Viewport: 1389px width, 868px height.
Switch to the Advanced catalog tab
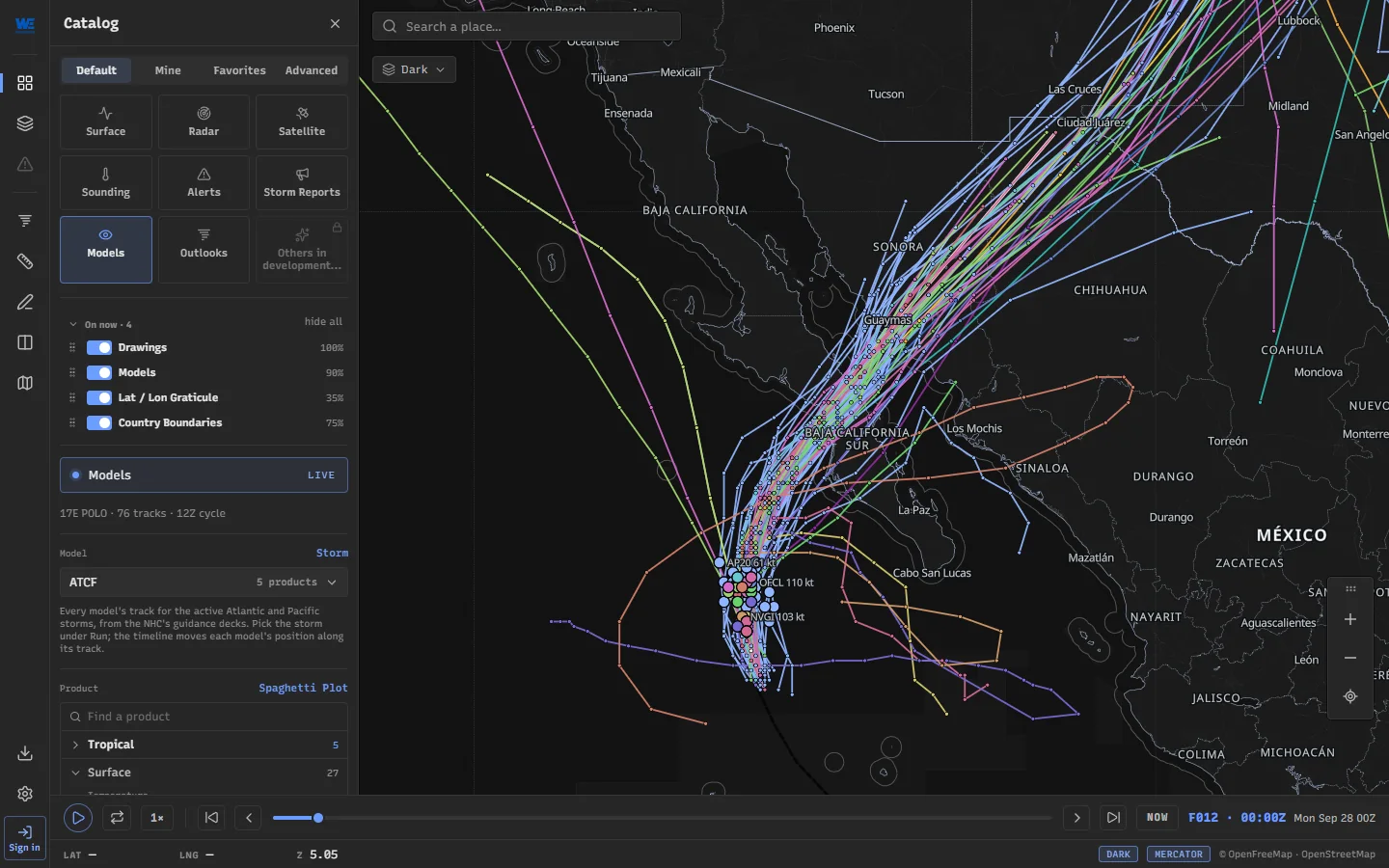[312, 70]
